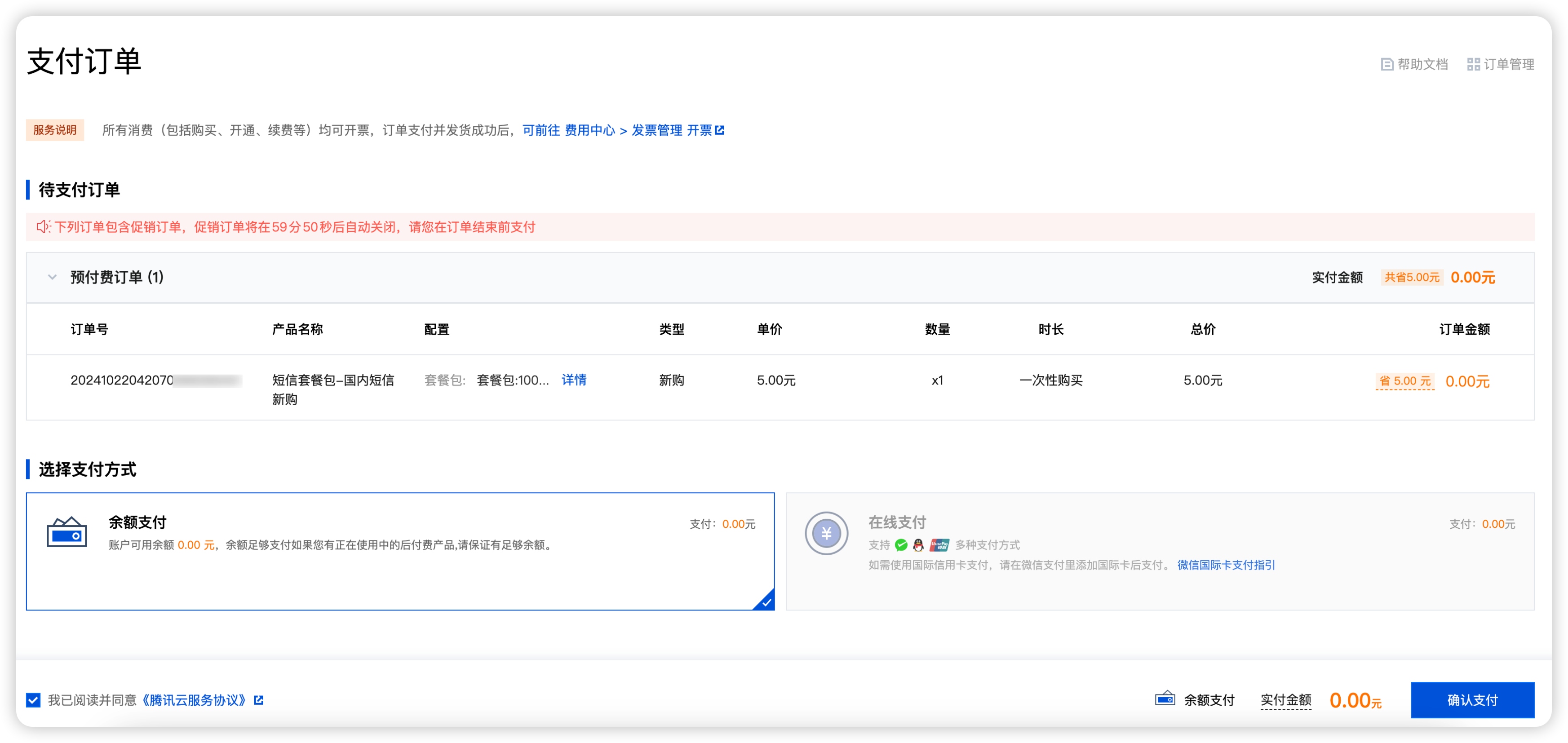Click the 服务说明 tag
Viewport: 1568px width, 743px height.
(x=55, y=130)
